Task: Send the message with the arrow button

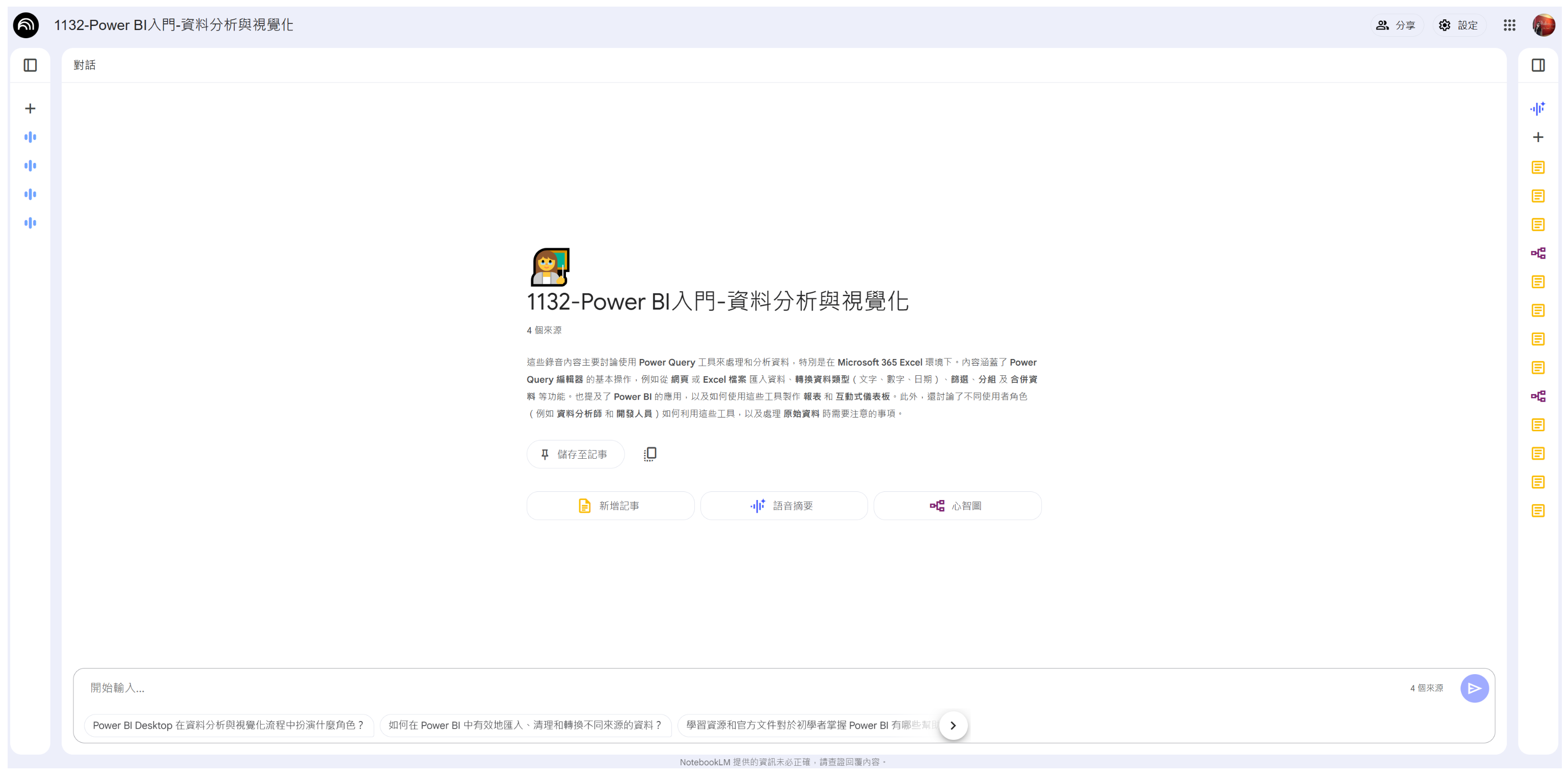Action: click(x=1474, y=688)
